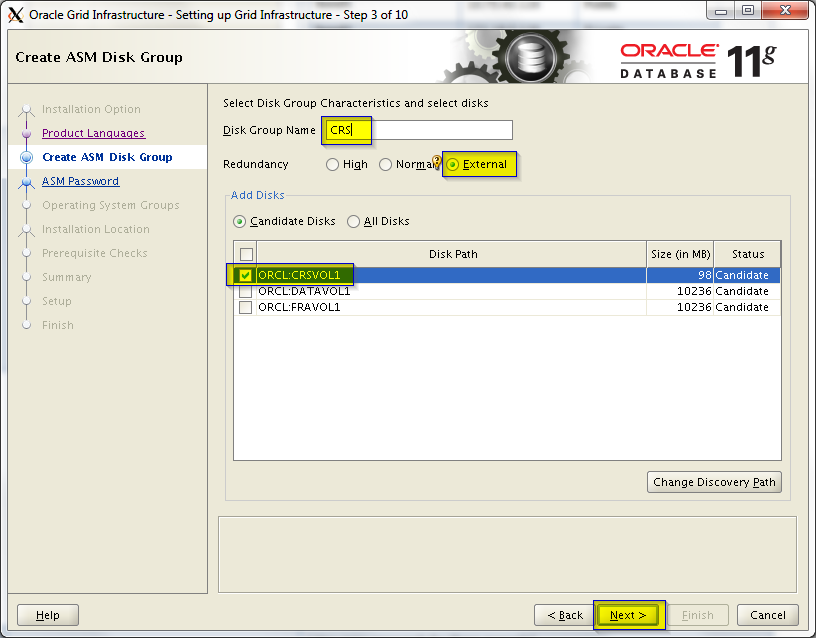This screenshot has width=816, height=638.
Task: Select Candidate Disks radio button
Action: pos(240,222)
